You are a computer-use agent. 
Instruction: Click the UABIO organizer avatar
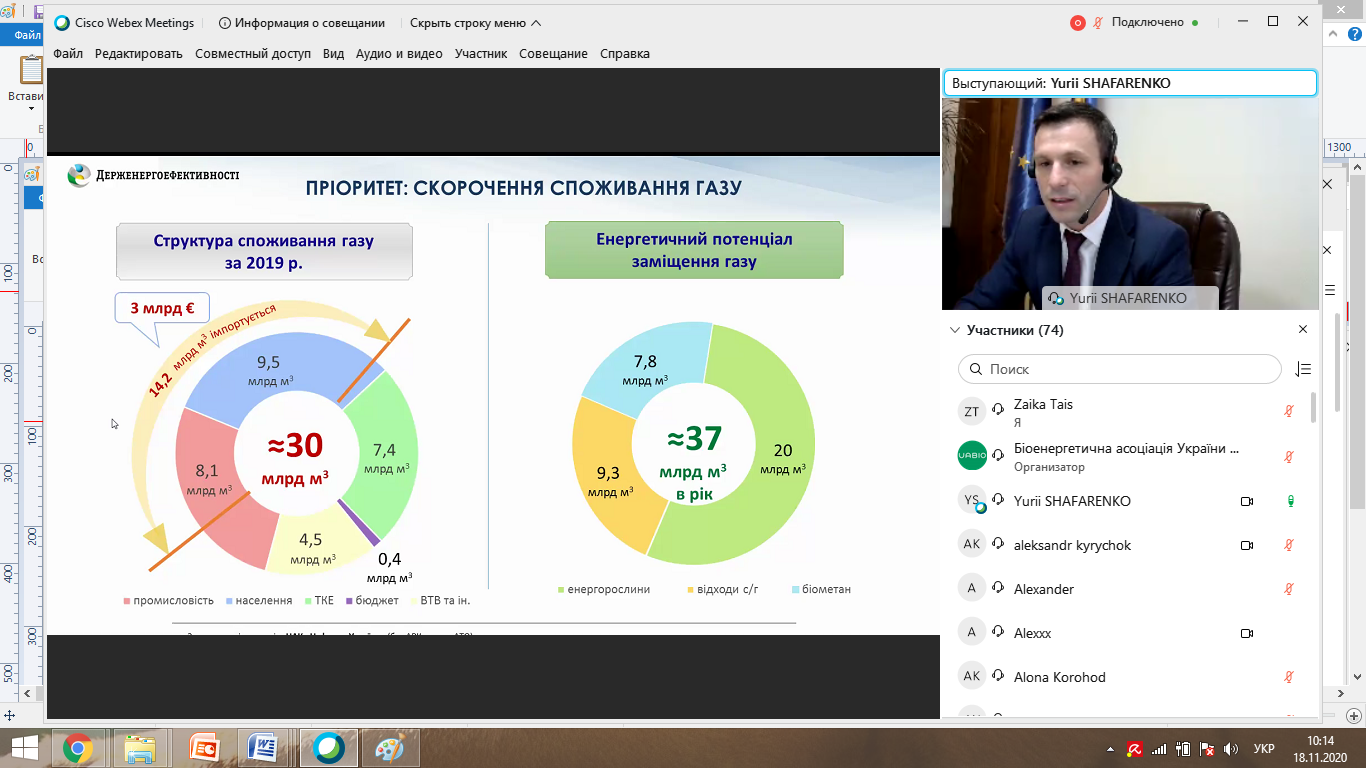click(x=972, y=456)
